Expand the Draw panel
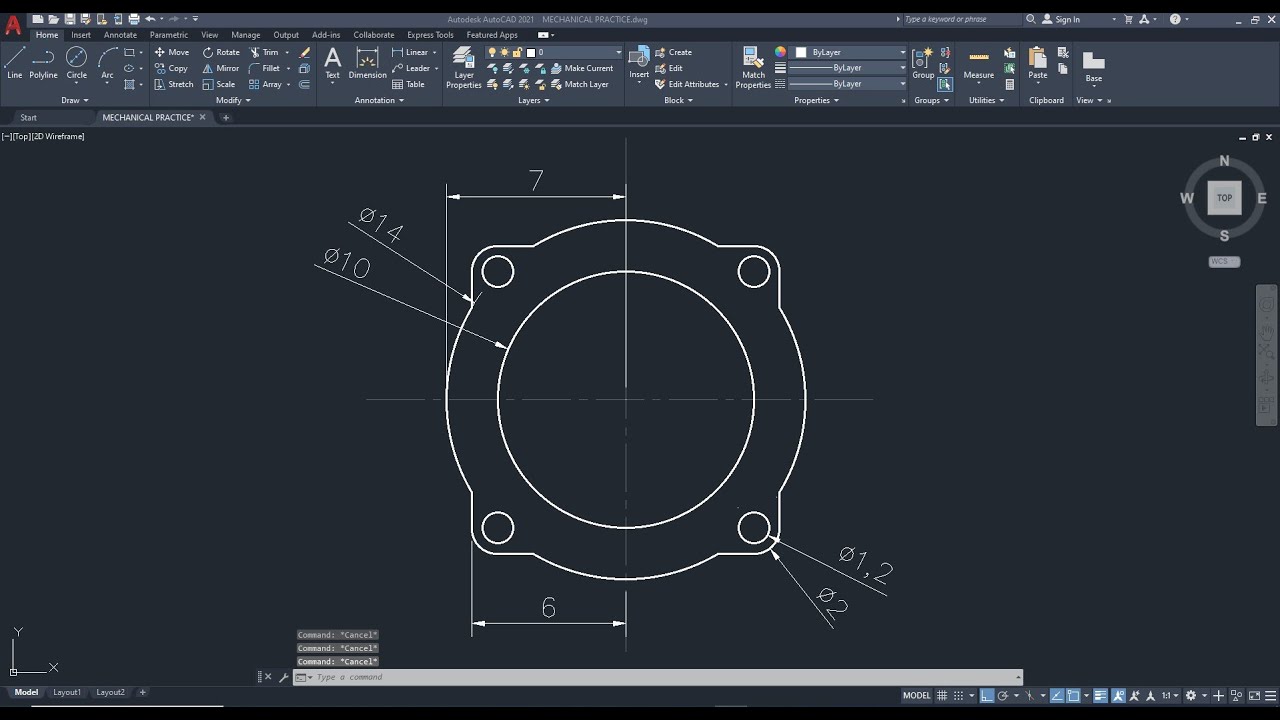 coord(75,100)
